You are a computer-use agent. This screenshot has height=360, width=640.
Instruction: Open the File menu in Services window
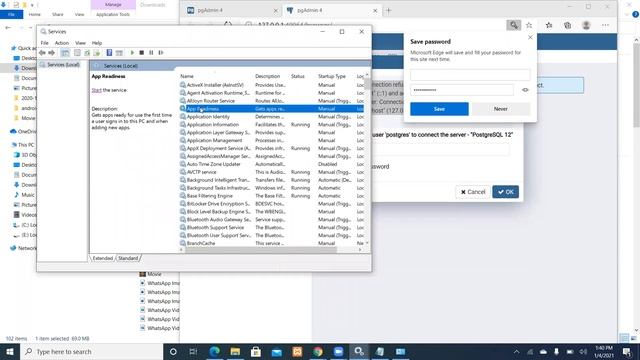point(44,43)
